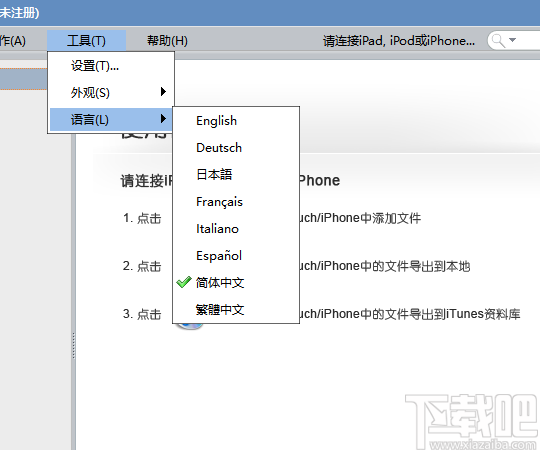
Task: Click the search magnifier icon
Action: (x=498, y=41)
